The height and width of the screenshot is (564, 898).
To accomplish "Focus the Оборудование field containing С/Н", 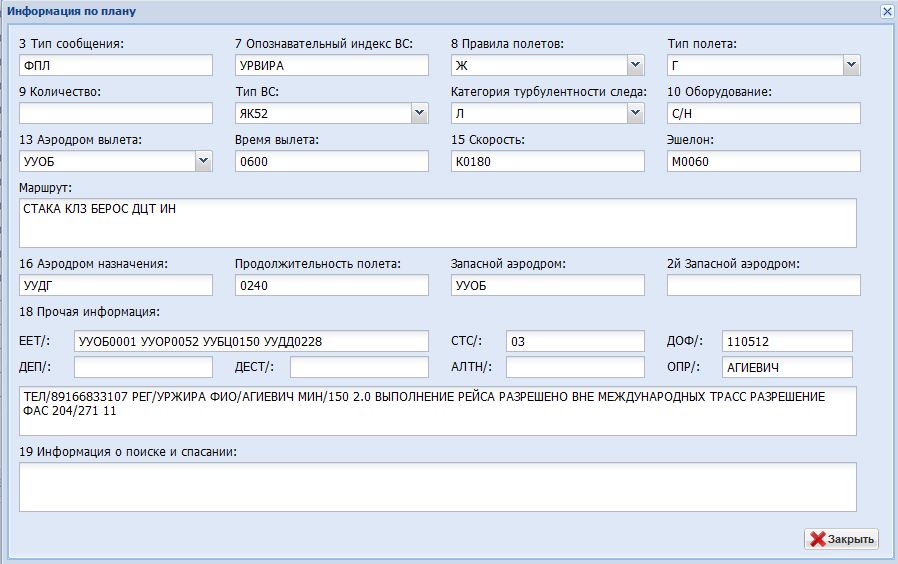I will click(x=764, y=114).
